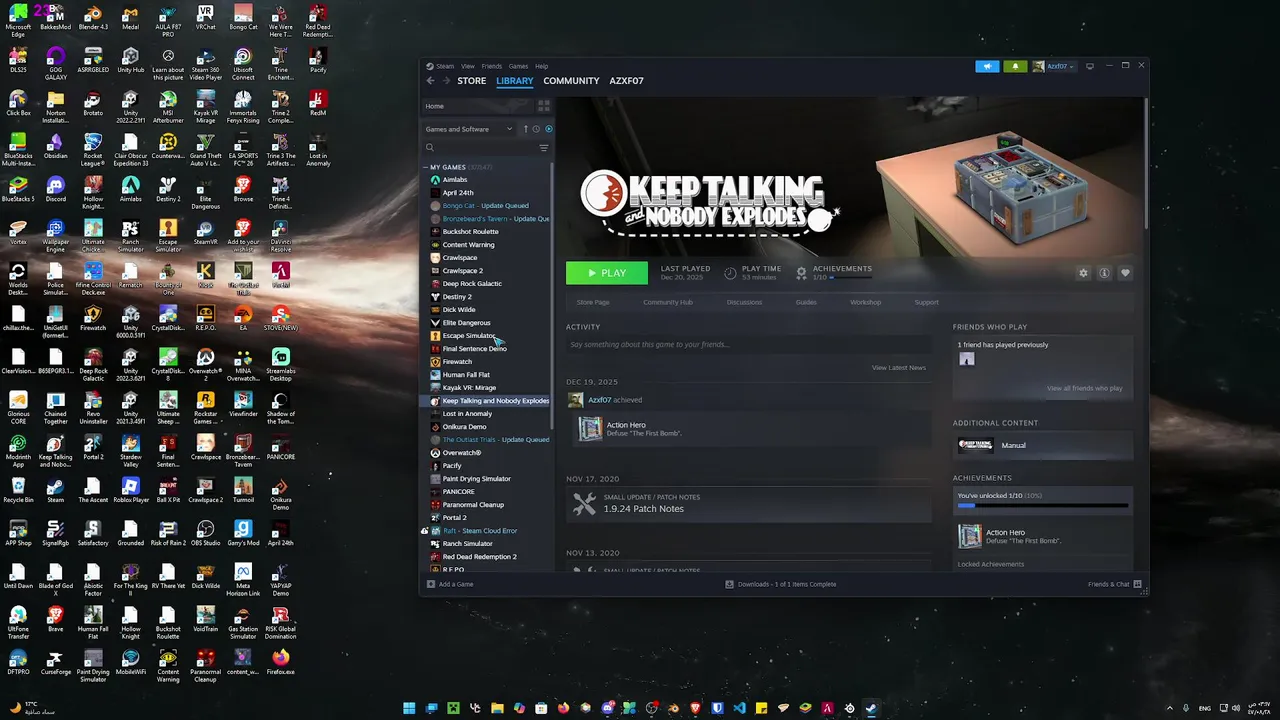Enter Big Picture mode via the monitor icon
1280x720 pixels.
pyautogui.click(x=1090, y=66)
